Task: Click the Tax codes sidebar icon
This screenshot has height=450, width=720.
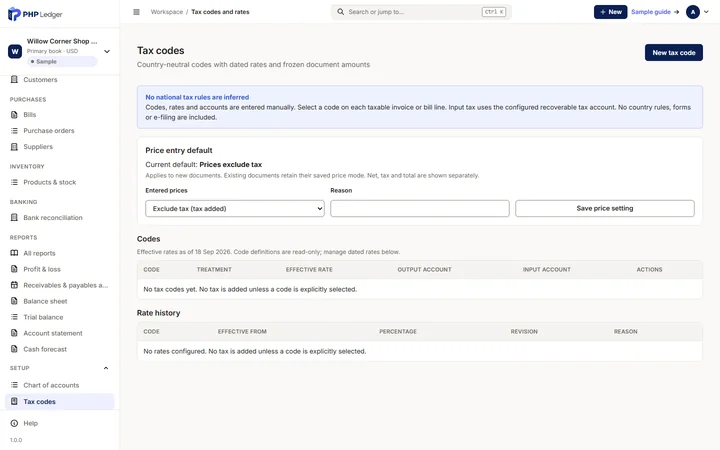Action: [x=14, y=401]
